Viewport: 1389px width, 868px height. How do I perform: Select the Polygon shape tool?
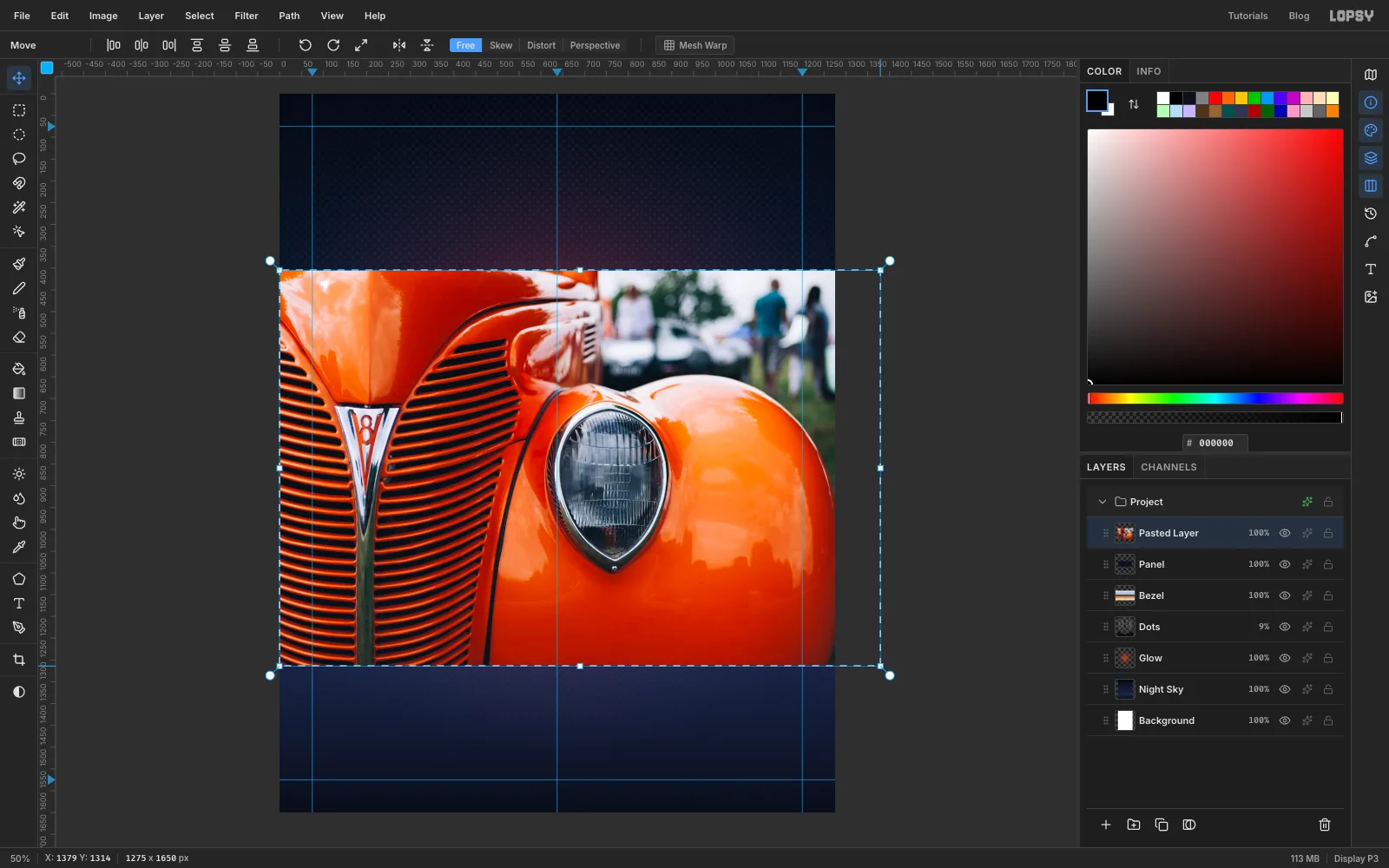click(x=19, y=579)
